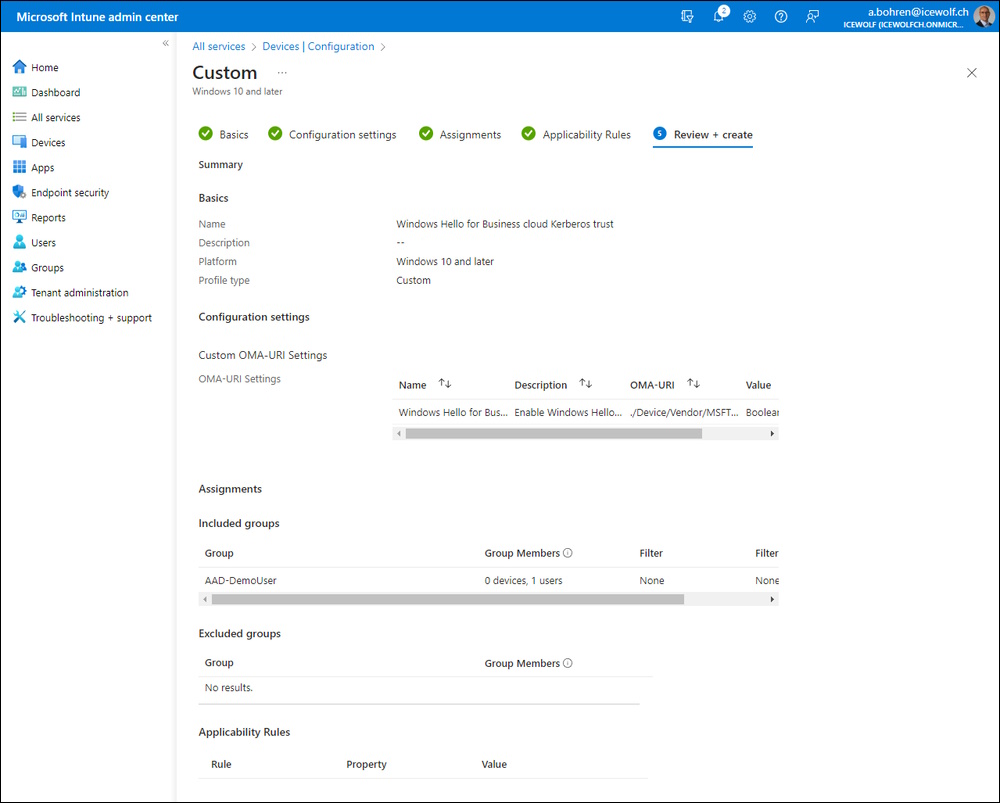
Task: Click right arrow of OMA-URI table scrollbar
Action: tap(772, 434)
